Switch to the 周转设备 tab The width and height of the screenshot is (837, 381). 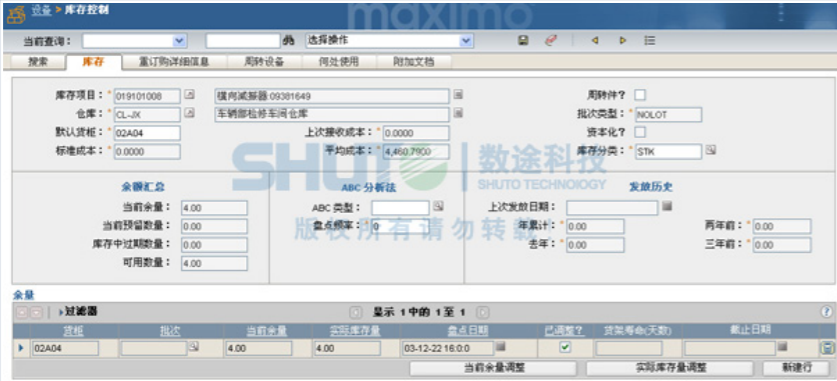(x=264, y=62)
